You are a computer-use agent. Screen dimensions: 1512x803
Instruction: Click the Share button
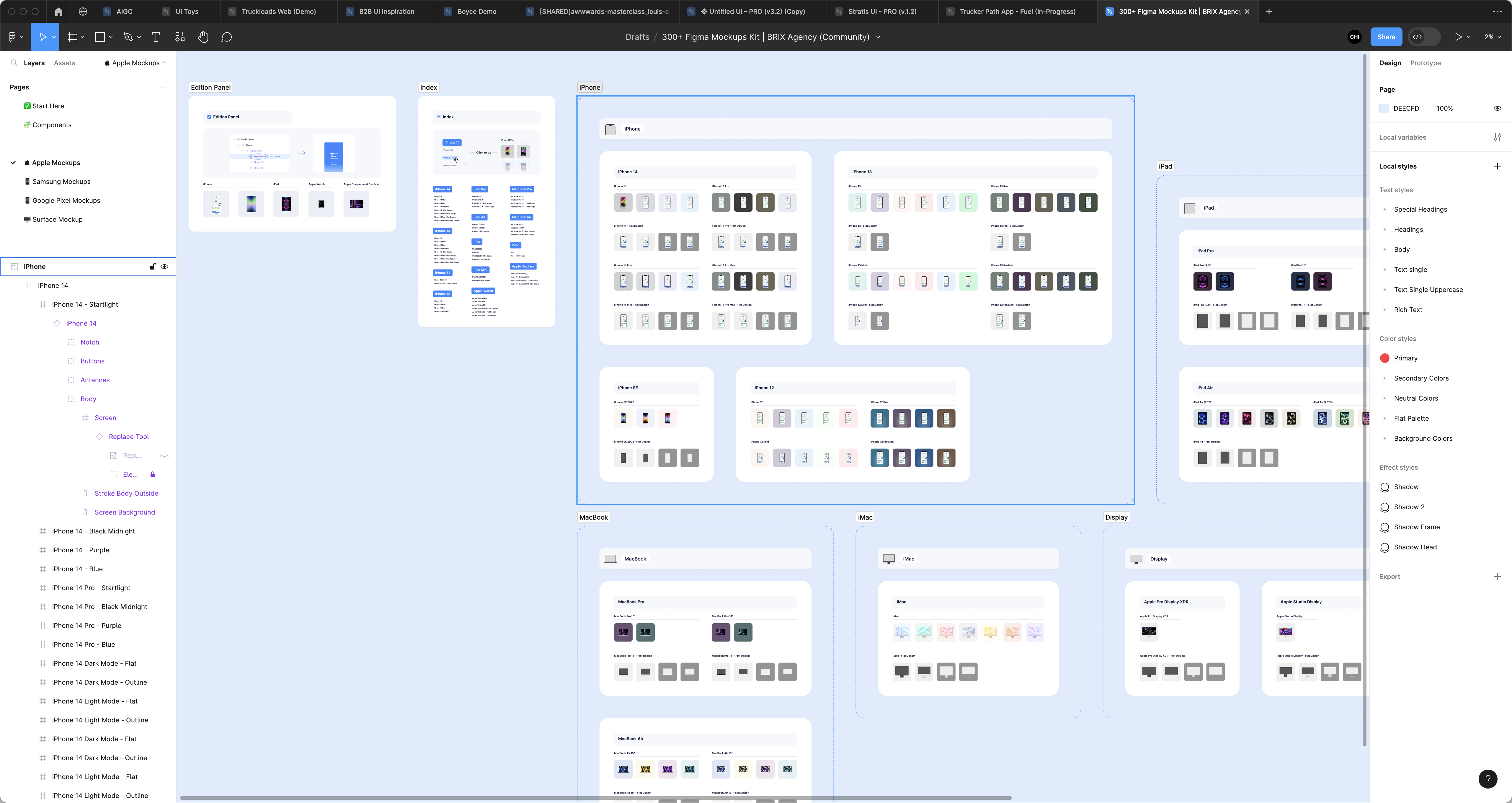[1386, 37]
